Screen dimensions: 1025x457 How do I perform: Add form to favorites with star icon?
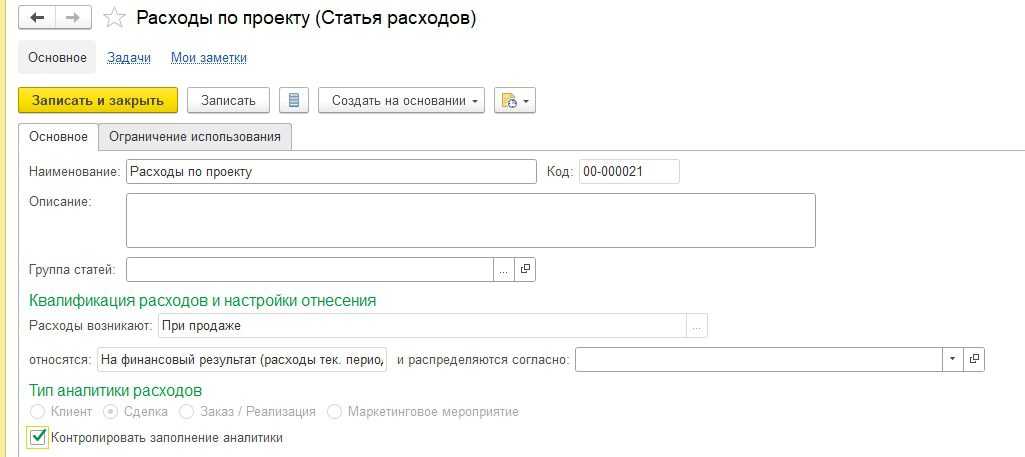click(116, 18)
